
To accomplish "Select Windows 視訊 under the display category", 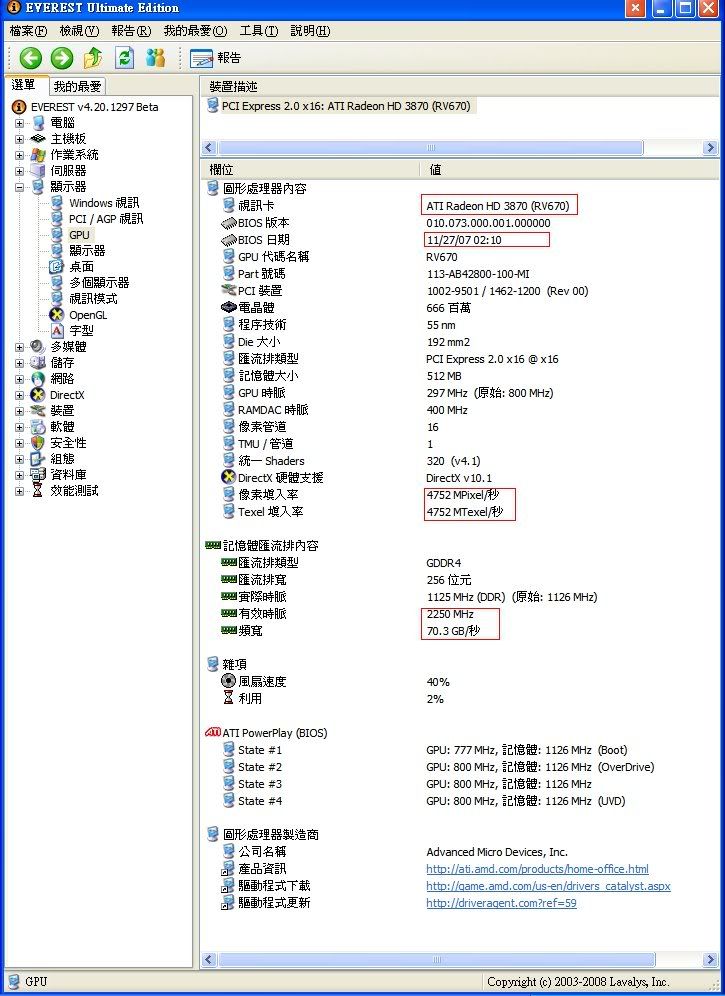I will pos(104,203).
